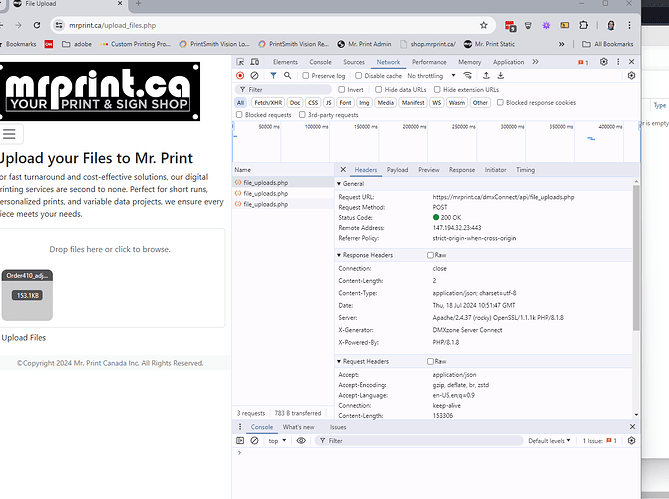Check the Blocked requests checkbox
The height and width of the screenshot is (499, 669).
239,115
